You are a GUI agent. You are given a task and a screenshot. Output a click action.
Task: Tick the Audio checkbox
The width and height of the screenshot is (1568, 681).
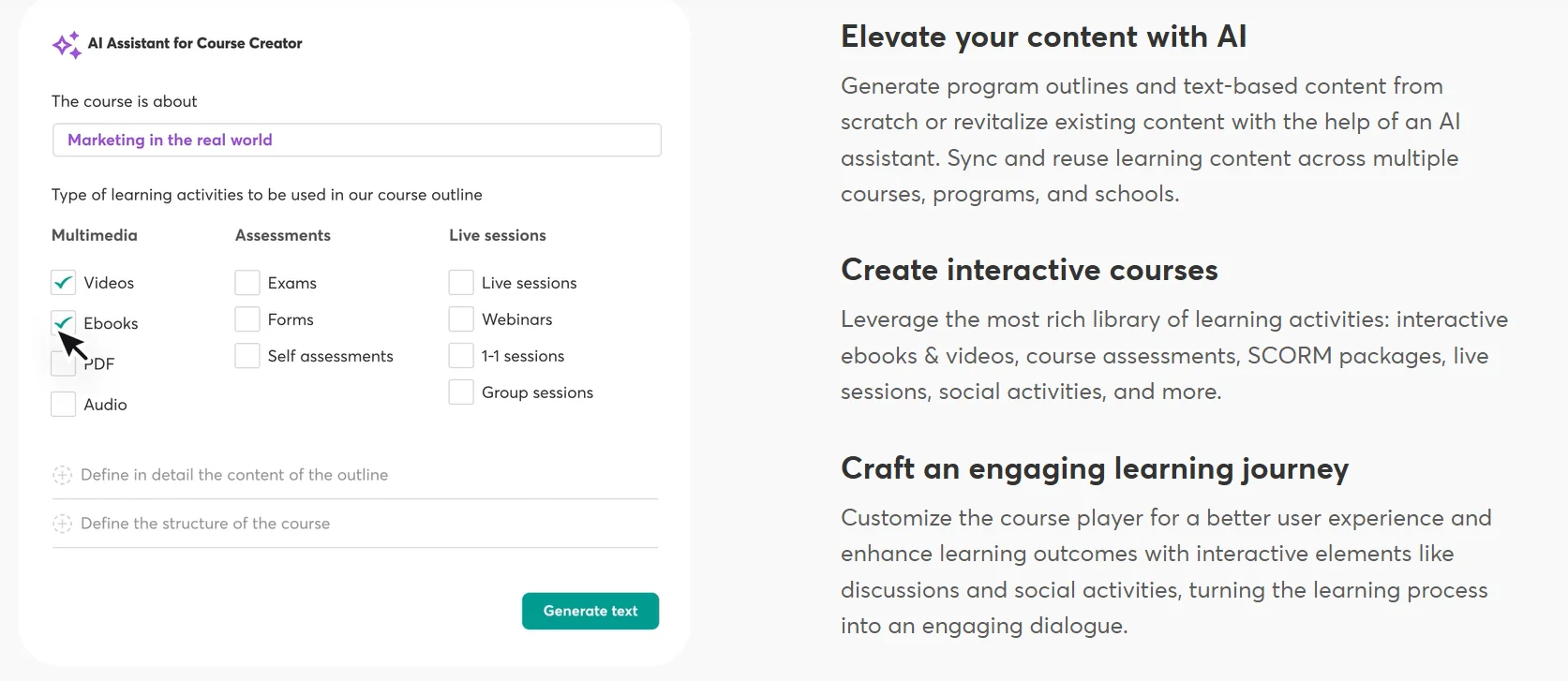pos(64,405)
